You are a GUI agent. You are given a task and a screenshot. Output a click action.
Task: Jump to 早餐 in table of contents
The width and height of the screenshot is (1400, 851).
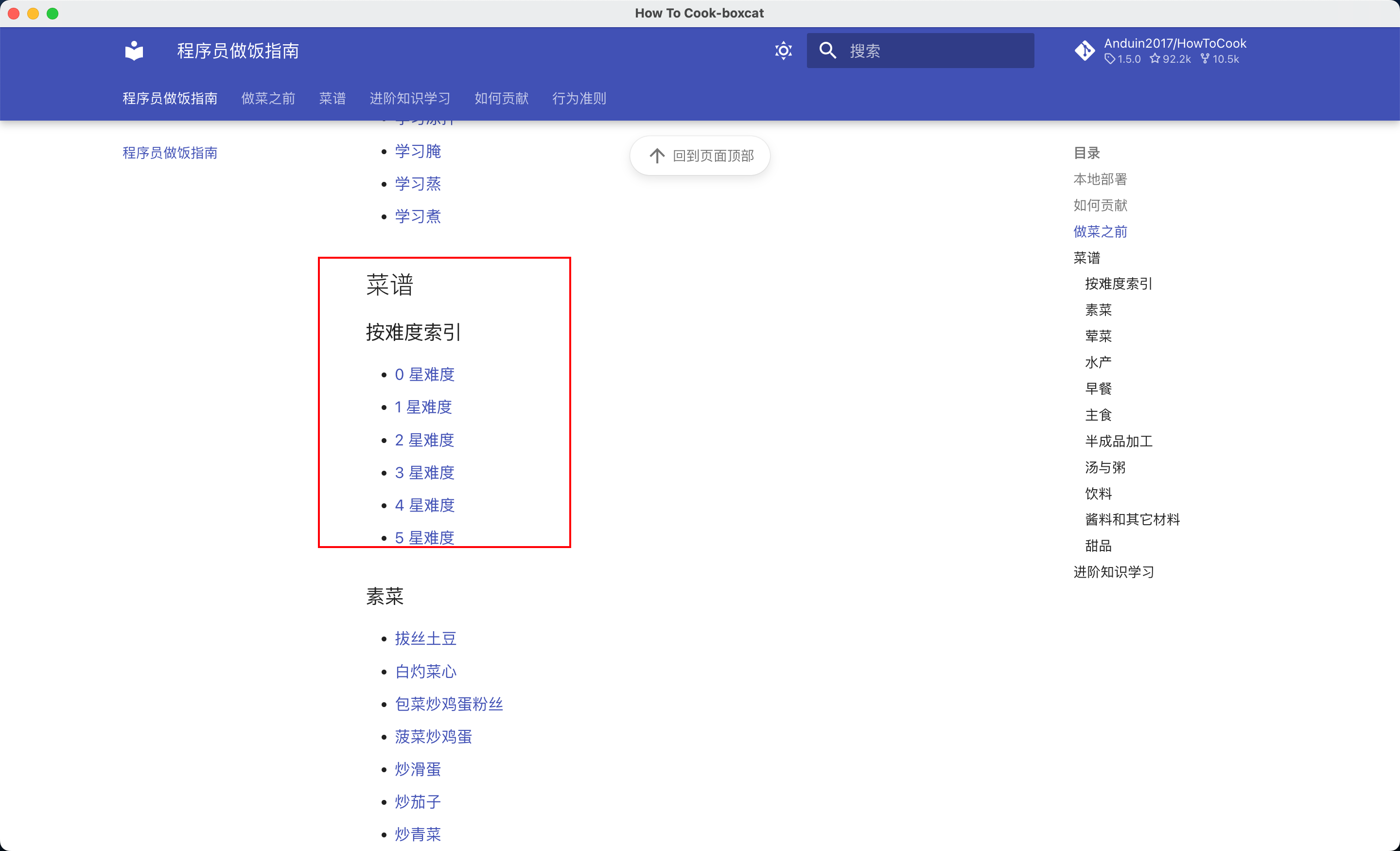point(1098,388)
